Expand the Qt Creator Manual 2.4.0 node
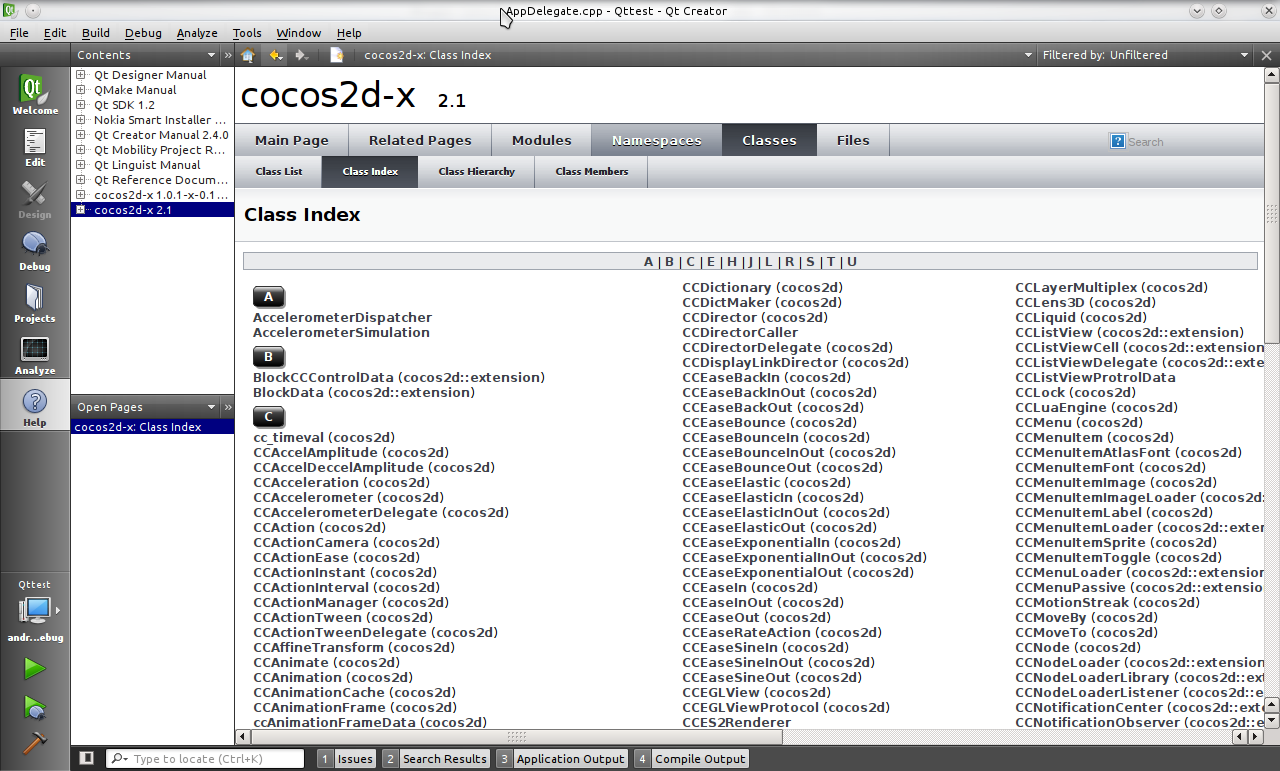 point(81,135)
